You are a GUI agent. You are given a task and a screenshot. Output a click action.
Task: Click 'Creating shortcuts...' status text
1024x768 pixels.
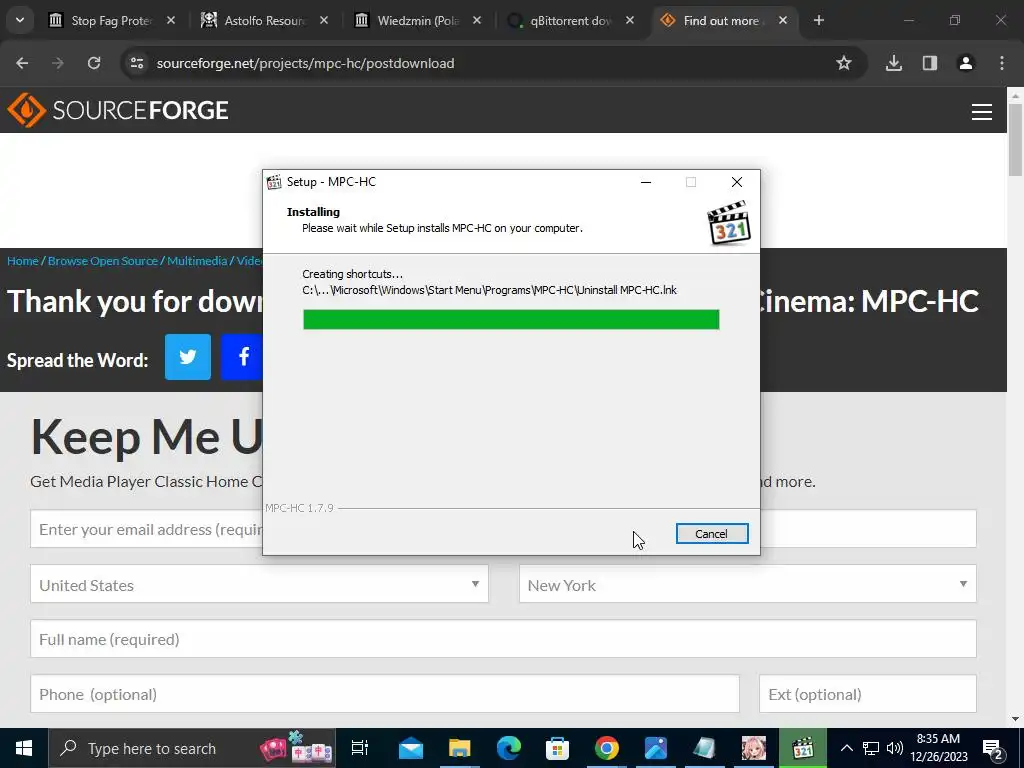(353, 274)
